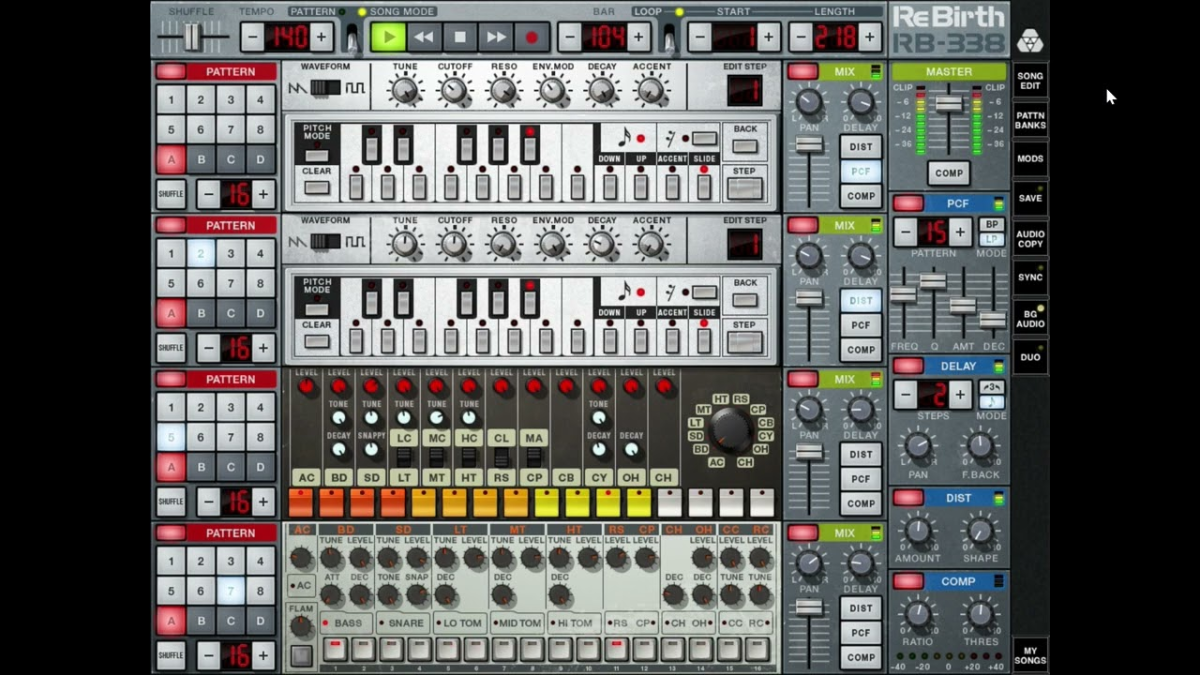Tap the top synth's Step button
Viewport: 1200px width, 675px height.
(x=745, y=189)
